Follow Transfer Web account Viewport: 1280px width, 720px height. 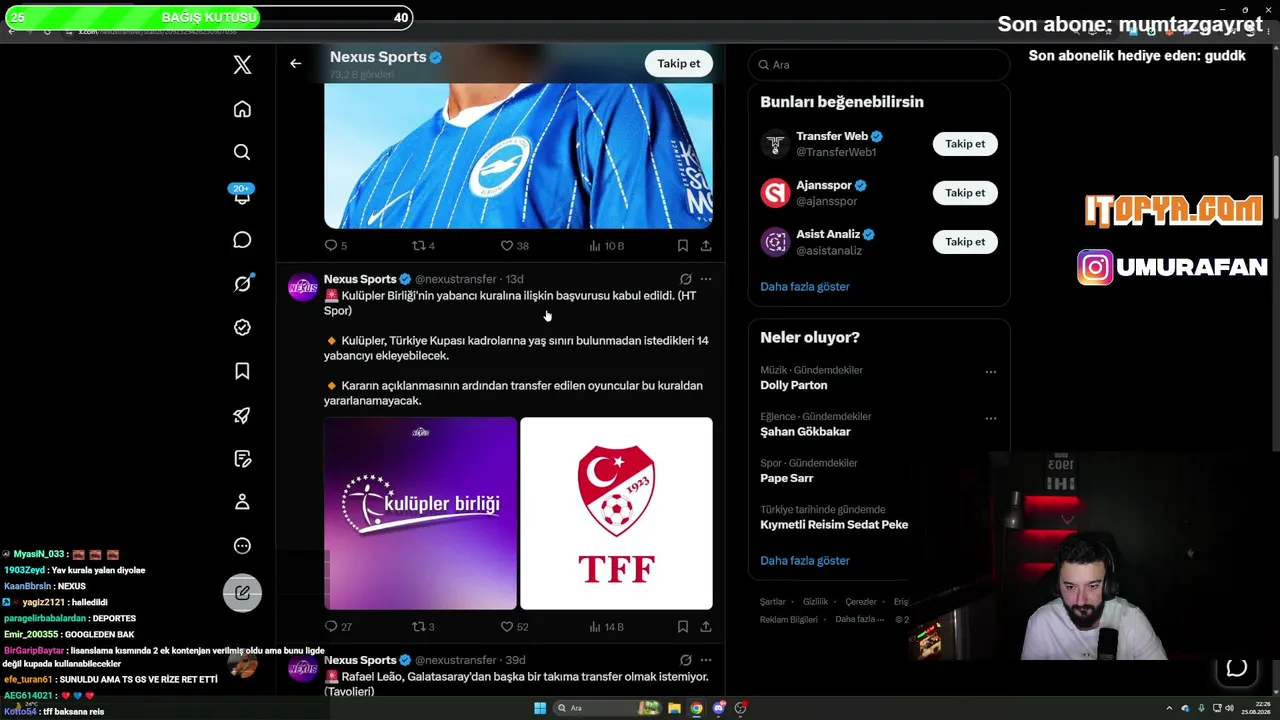pyautogui.click(x=965, y=144)
